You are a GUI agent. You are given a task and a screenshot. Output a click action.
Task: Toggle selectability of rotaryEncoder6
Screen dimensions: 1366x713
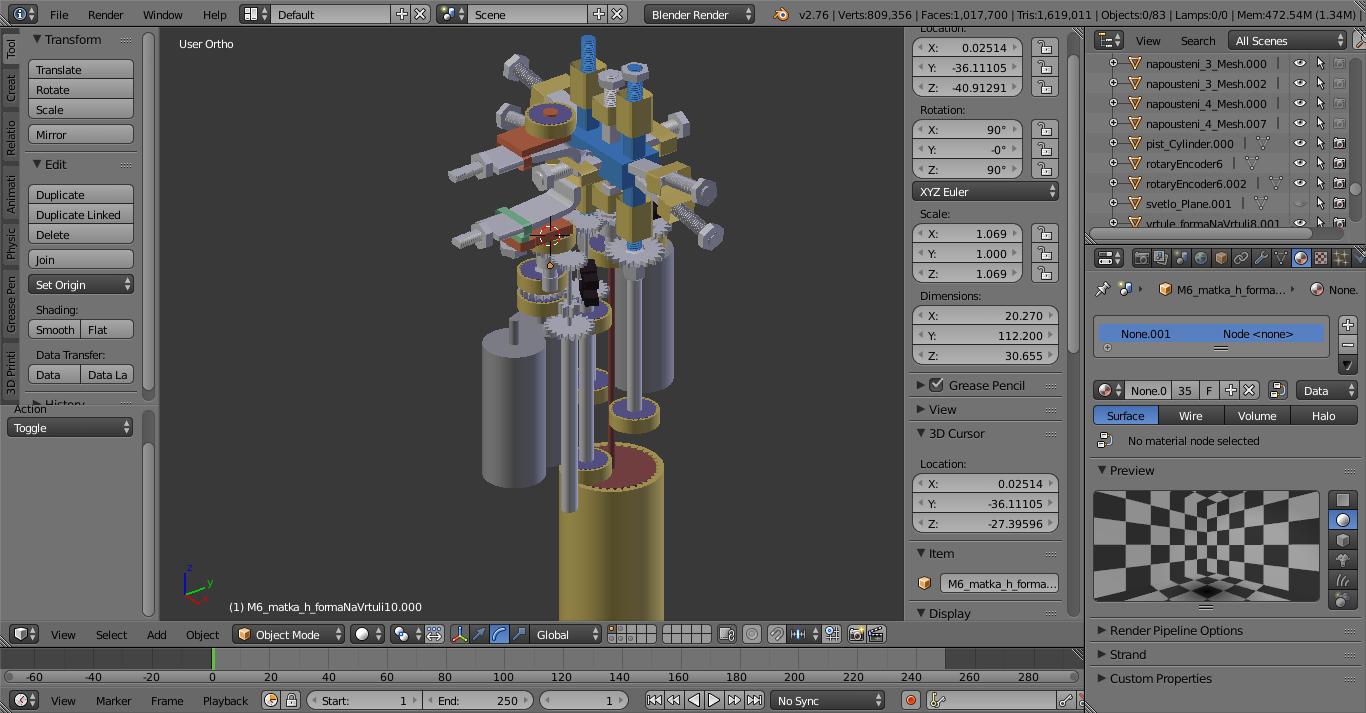point(1320,163)
